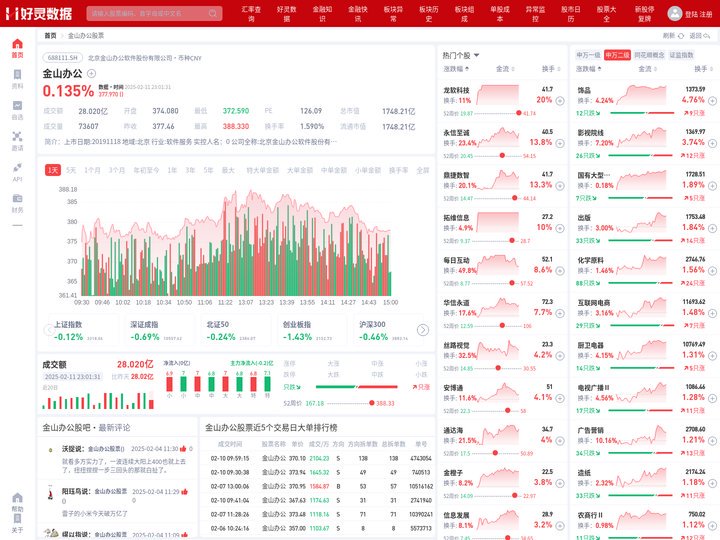Sort hot stocks by 换手
This screenshot has height=540, width=720.
(551, 69)
